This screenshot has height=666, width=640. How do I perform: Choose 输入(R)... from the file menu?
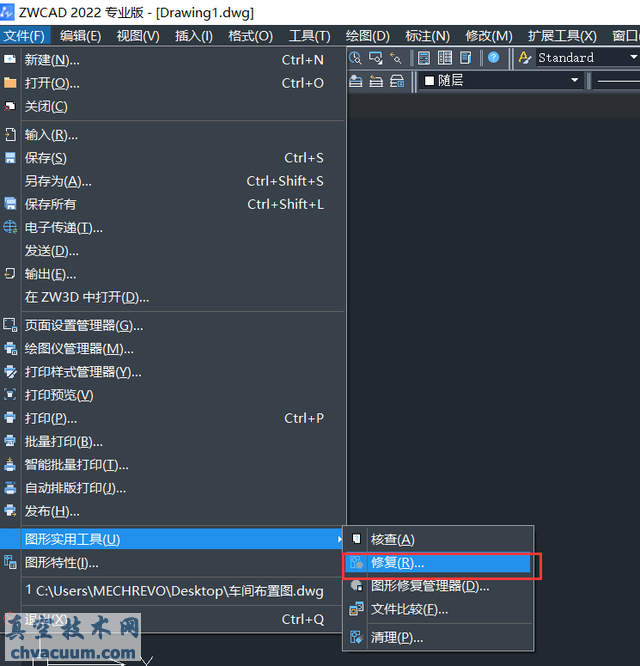pyautogui.click(x=172, y=135)
